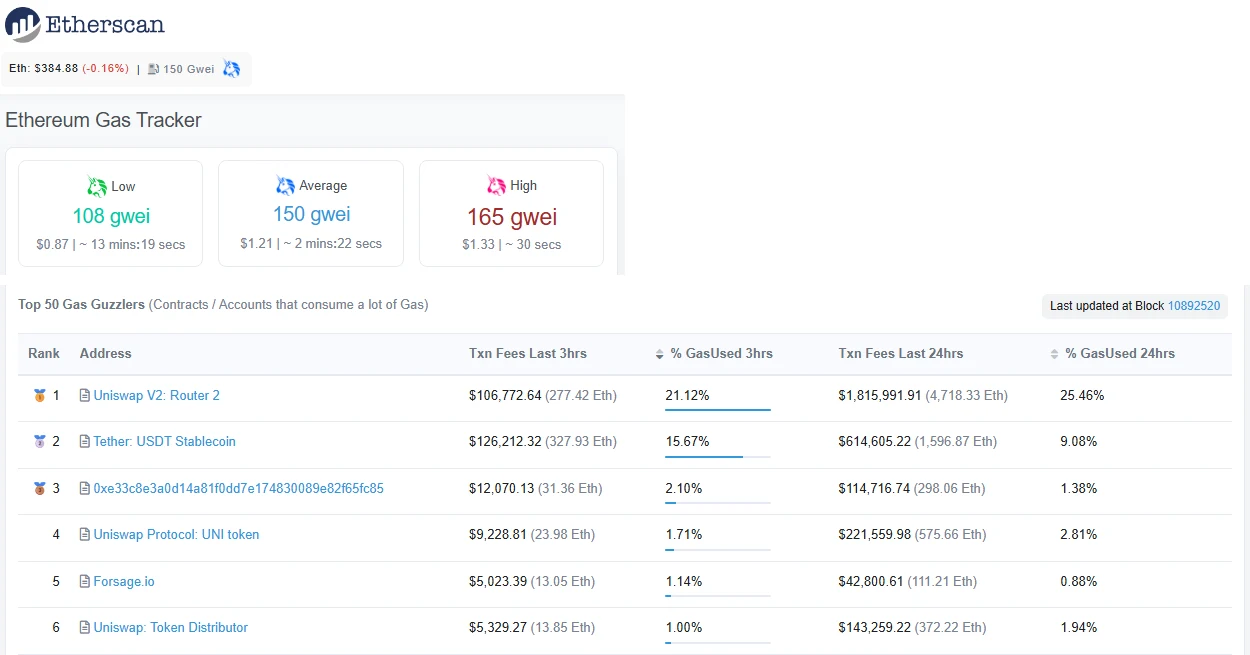Click the $614,605.22 (1,596.87 Eth) cell
The height and width of the screenshot is (655, 1250).
918,442
